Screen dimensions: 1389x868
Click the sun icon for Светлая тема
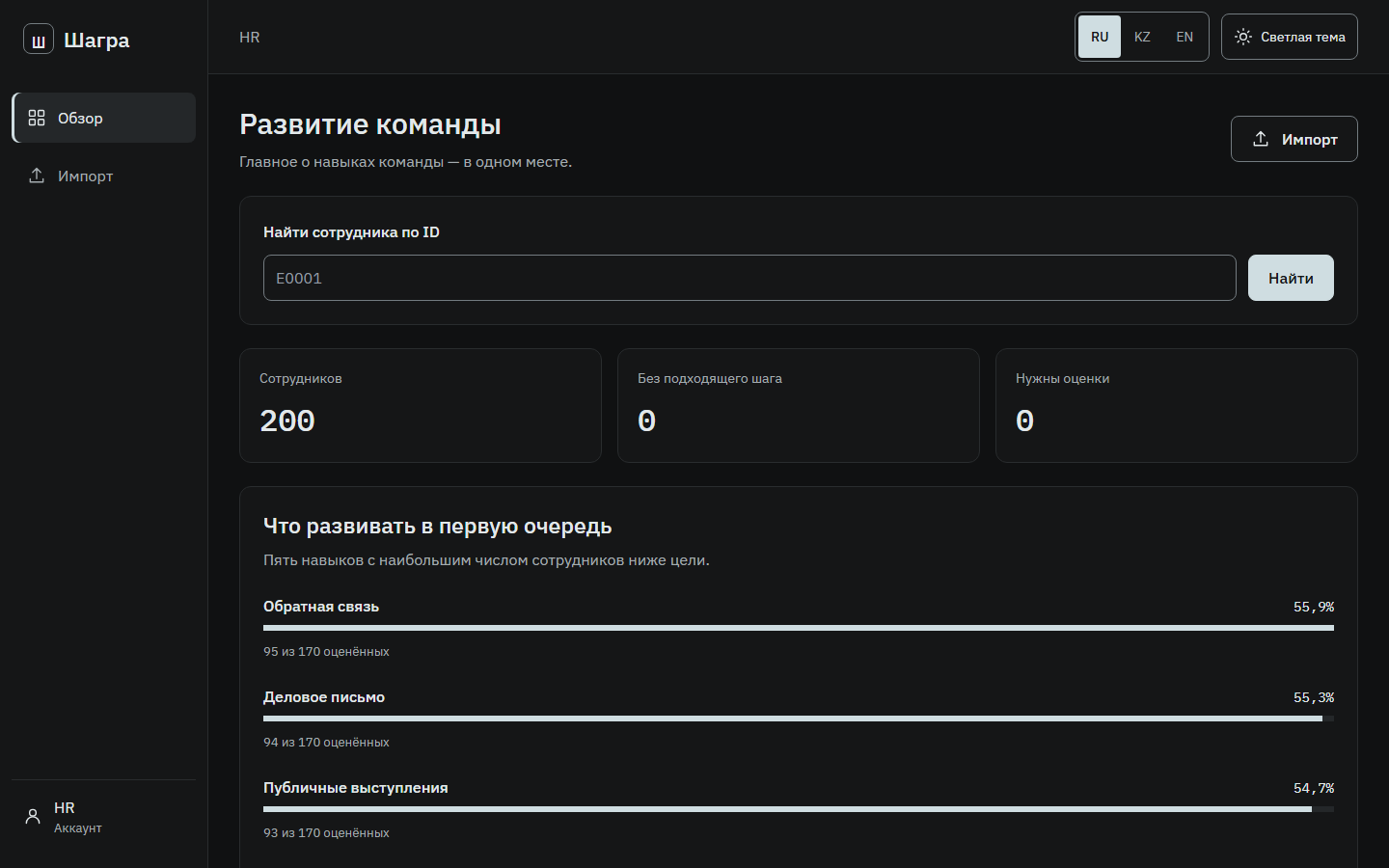coord(1243,37)
